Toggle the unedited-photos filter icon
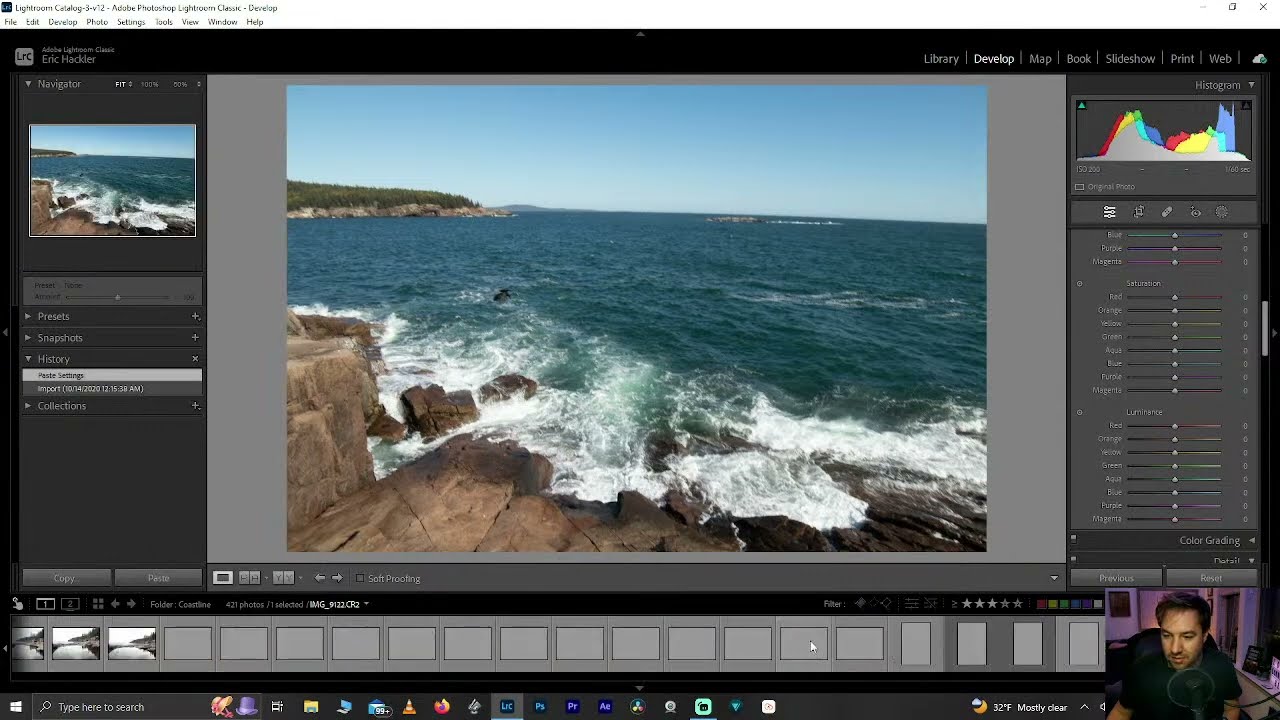Screen dimensions: 1280x720 pos(931,604)
